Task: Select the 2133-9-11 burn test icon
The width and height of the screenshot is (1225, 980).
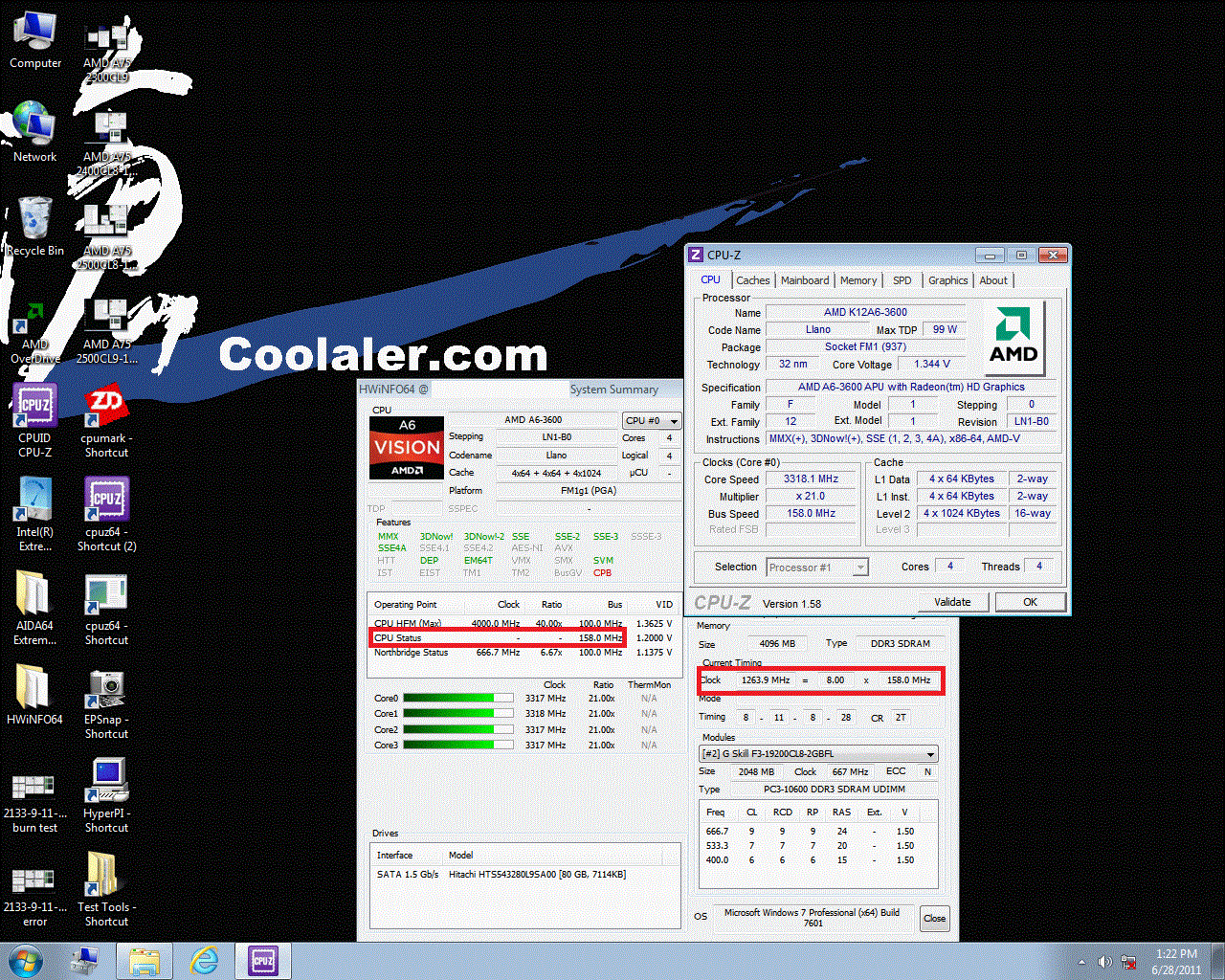Action: tap(35, 802)
